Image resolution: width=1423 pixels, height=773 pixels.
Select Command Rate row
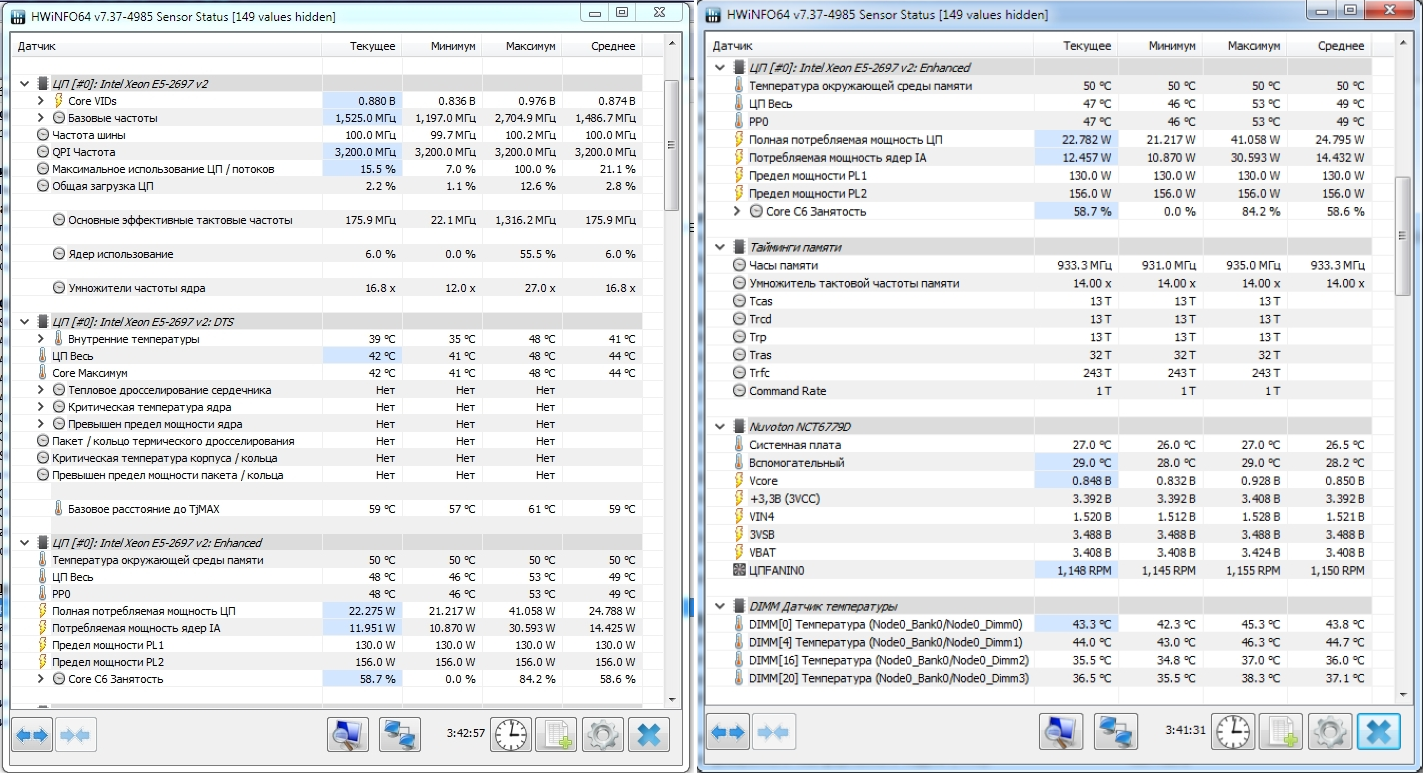1040,391
